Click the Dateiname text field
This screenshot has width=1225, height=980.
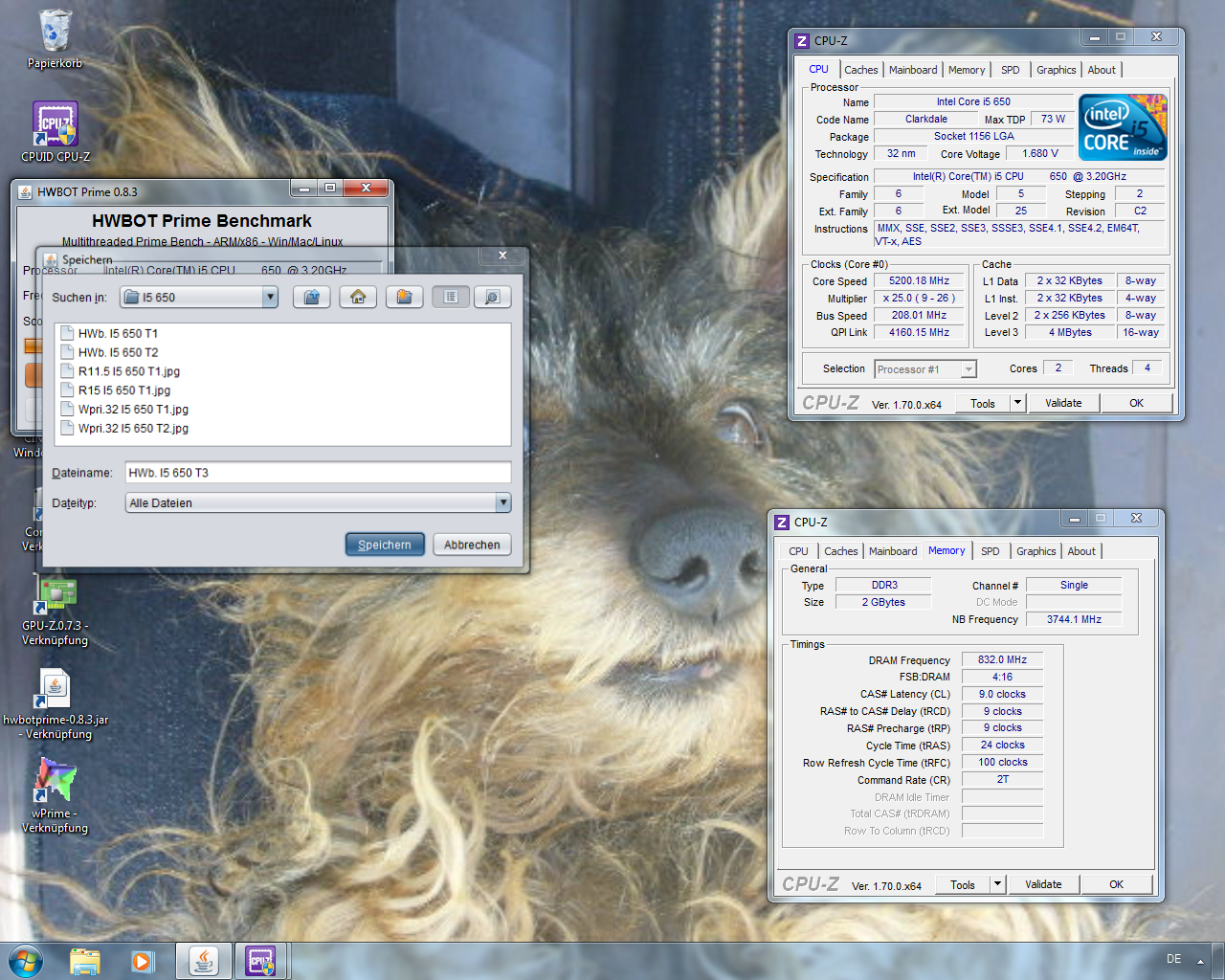(x=318, y=473)
